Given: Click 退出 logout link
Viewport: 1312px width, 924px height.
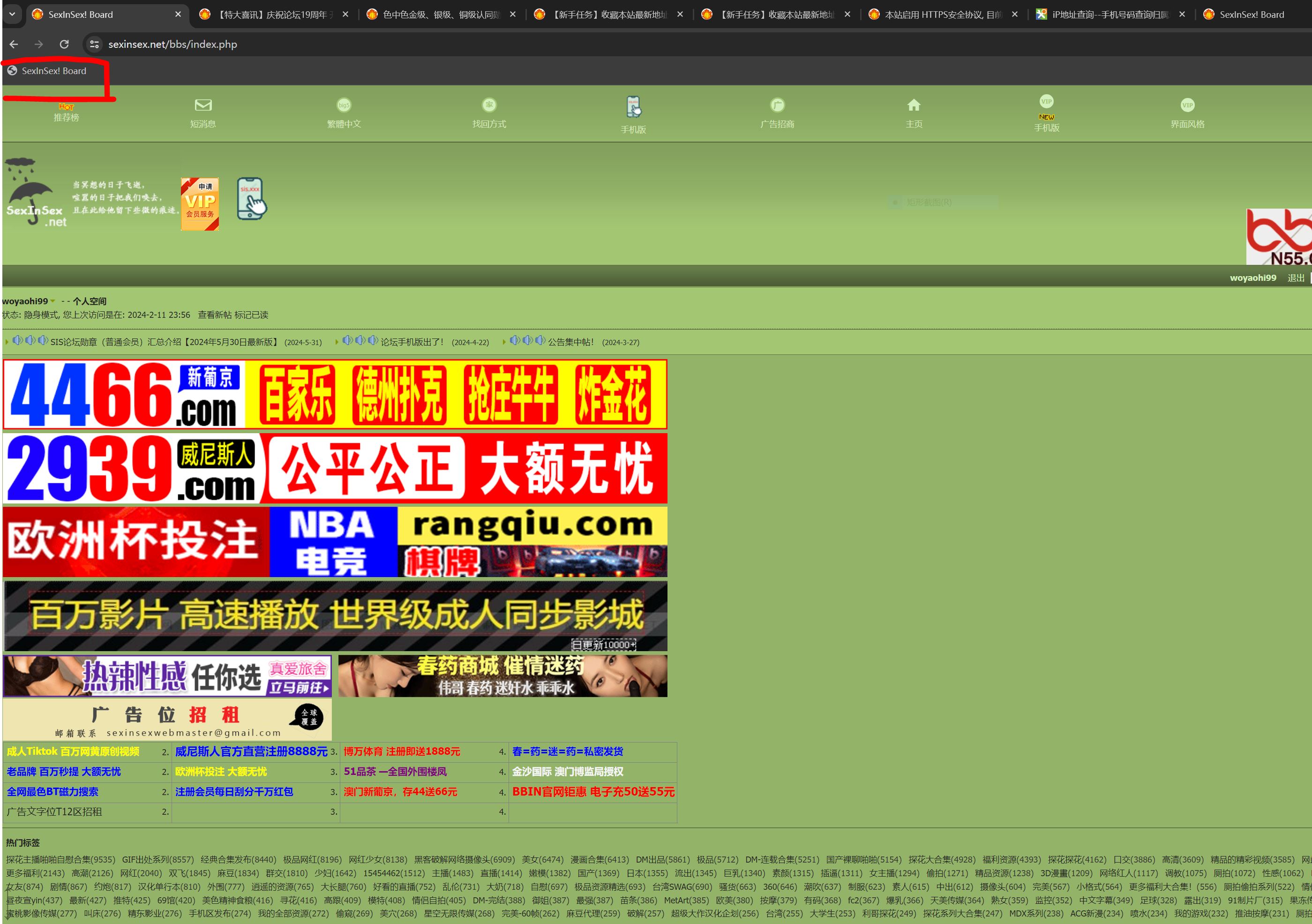Looking at the screenshot, I should pos(1296,278).
